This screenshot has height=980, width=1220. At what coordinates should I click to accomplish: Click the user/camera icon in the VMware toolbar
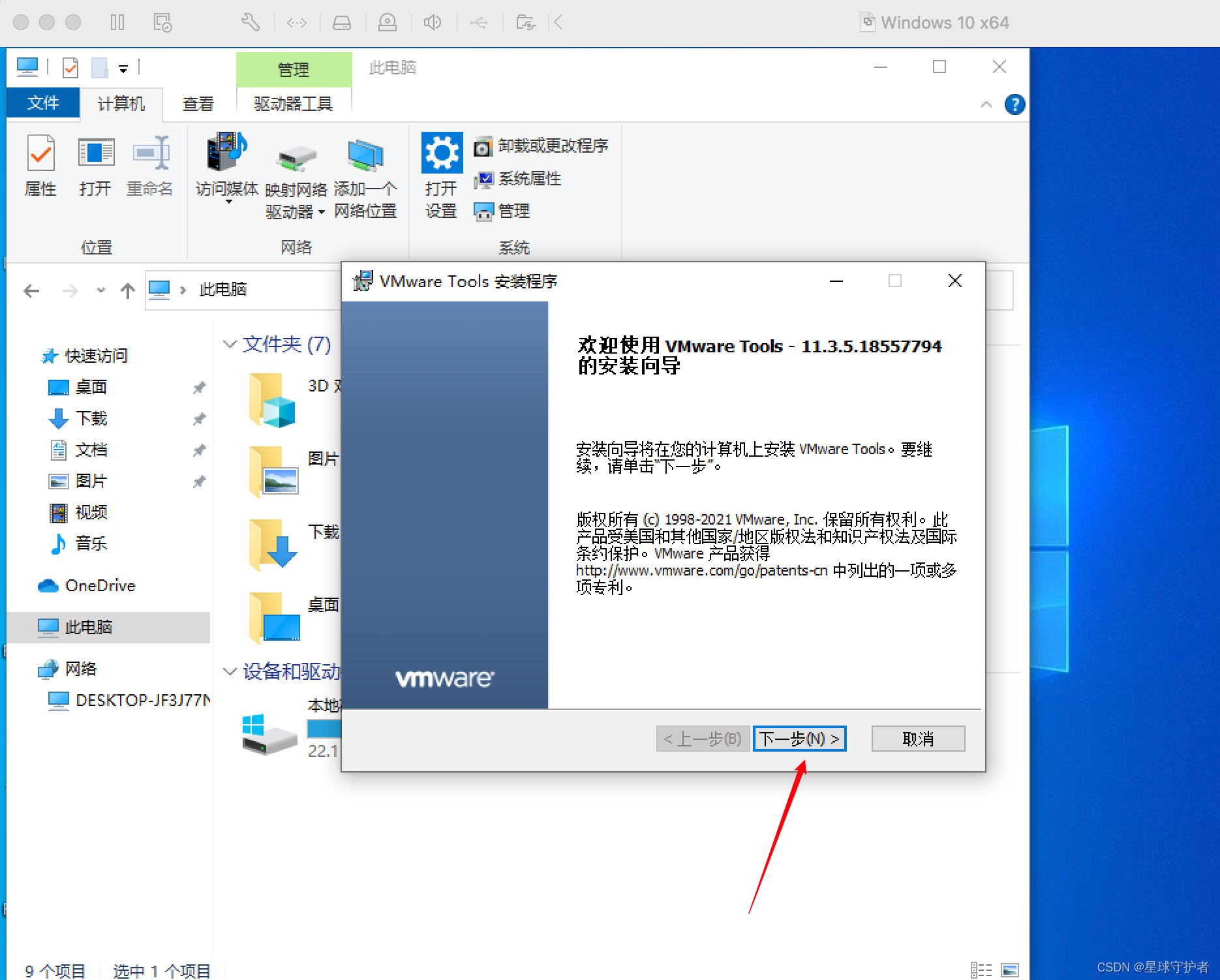(x=388, y=23)
